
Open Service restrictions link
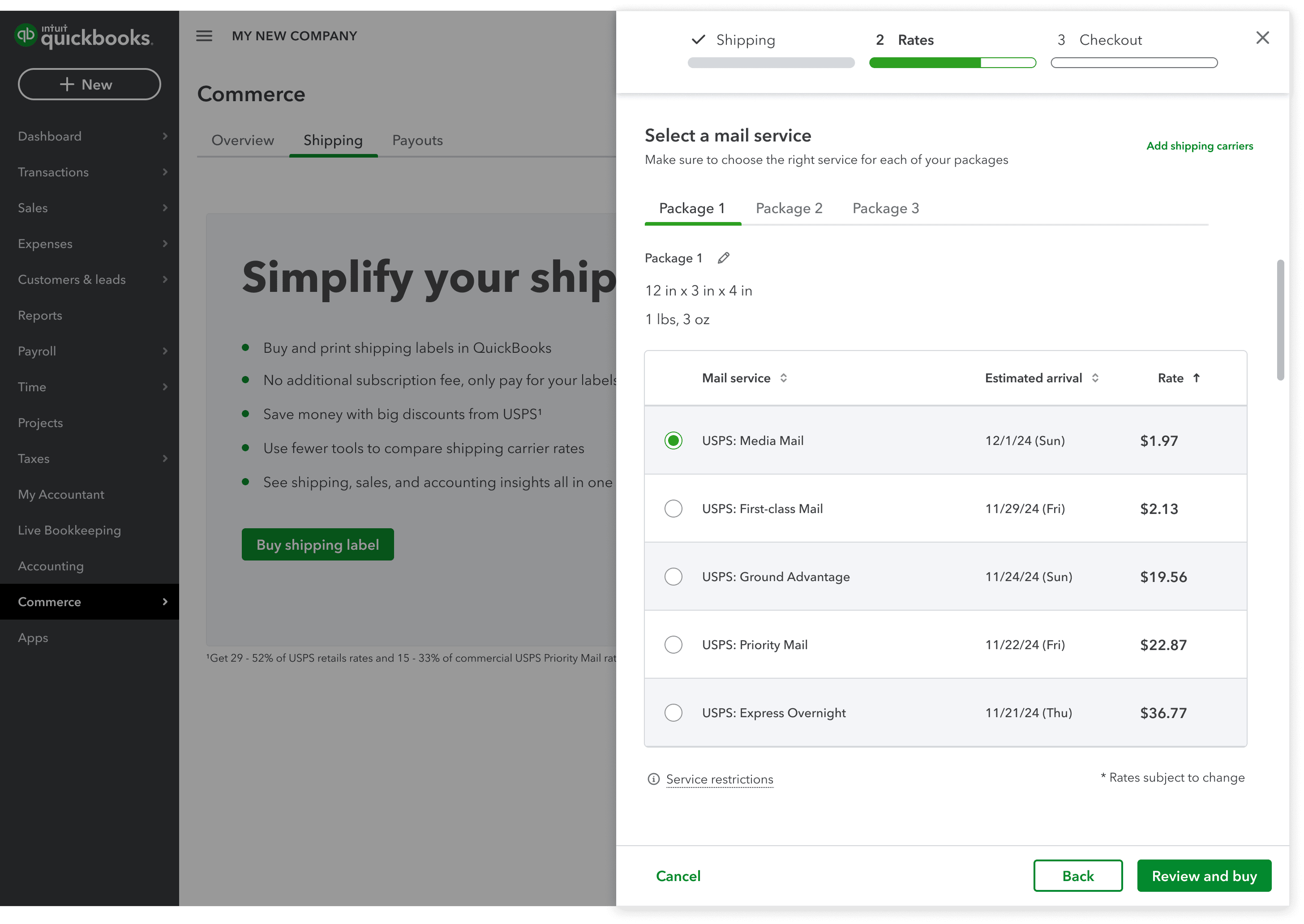coord(720,779)
